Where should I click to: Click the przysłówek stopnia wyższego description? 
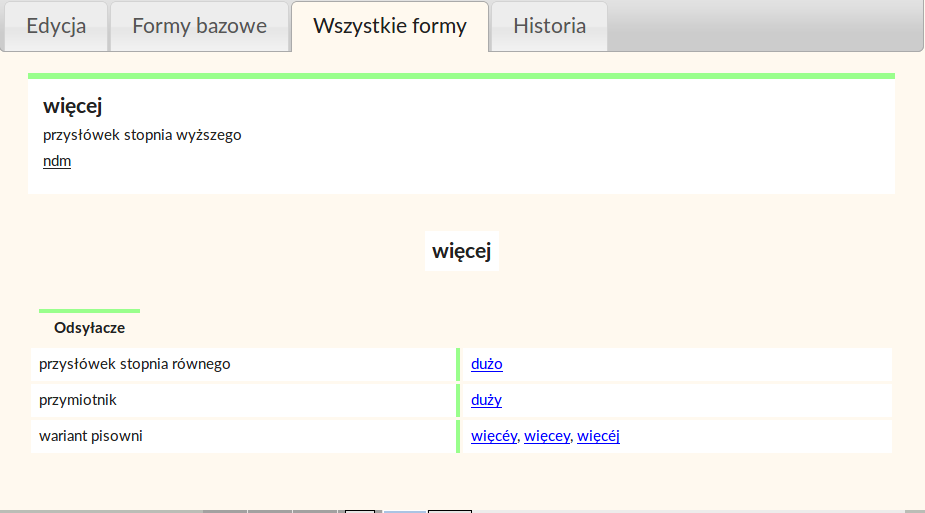tap(142, 135)
